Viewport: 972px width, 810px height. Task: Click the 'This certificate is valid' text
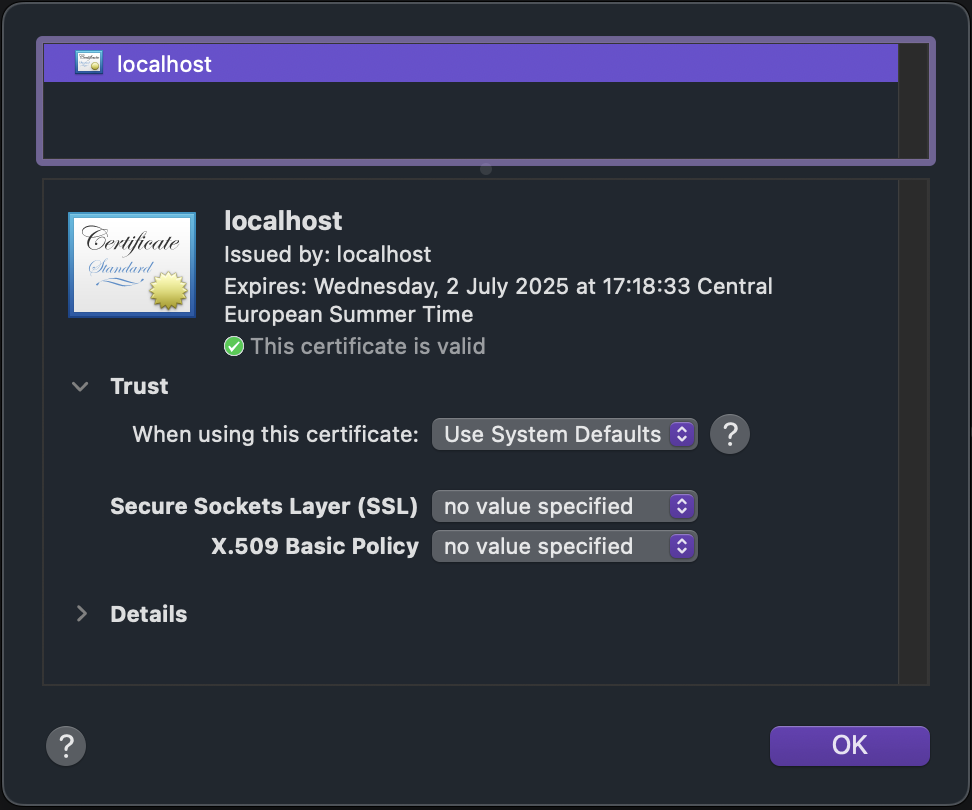coord(367,346)
